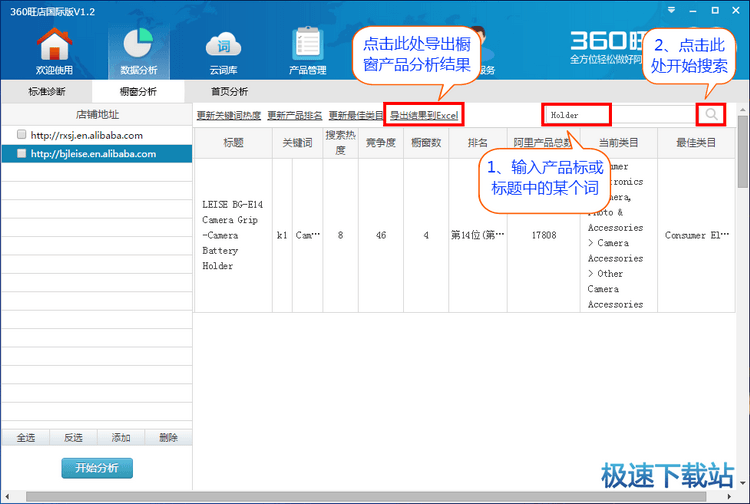Image resolution: width=750 pixels, height=504 pixels.
Task: Click the 当前类目 column header
Action: (x=619, y=142)
